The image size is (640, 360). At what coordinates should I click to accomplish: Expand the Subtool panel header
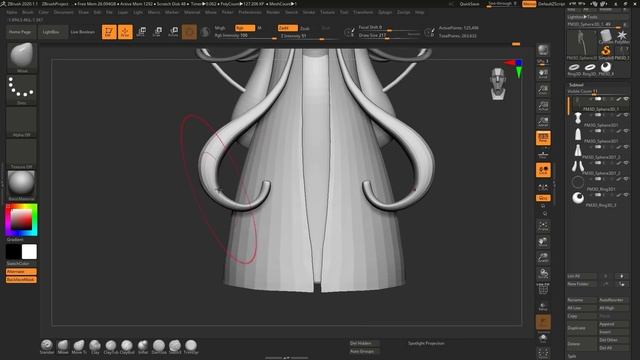coord(576,84)
